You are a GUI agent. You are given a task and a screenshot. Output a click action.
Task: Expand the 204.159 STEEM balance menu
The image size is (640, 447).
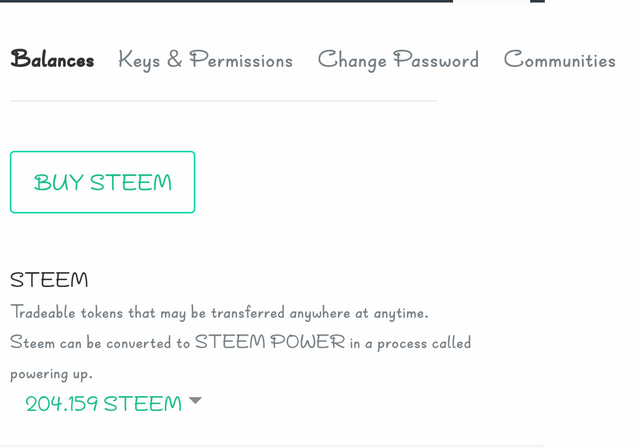point(103,404)
